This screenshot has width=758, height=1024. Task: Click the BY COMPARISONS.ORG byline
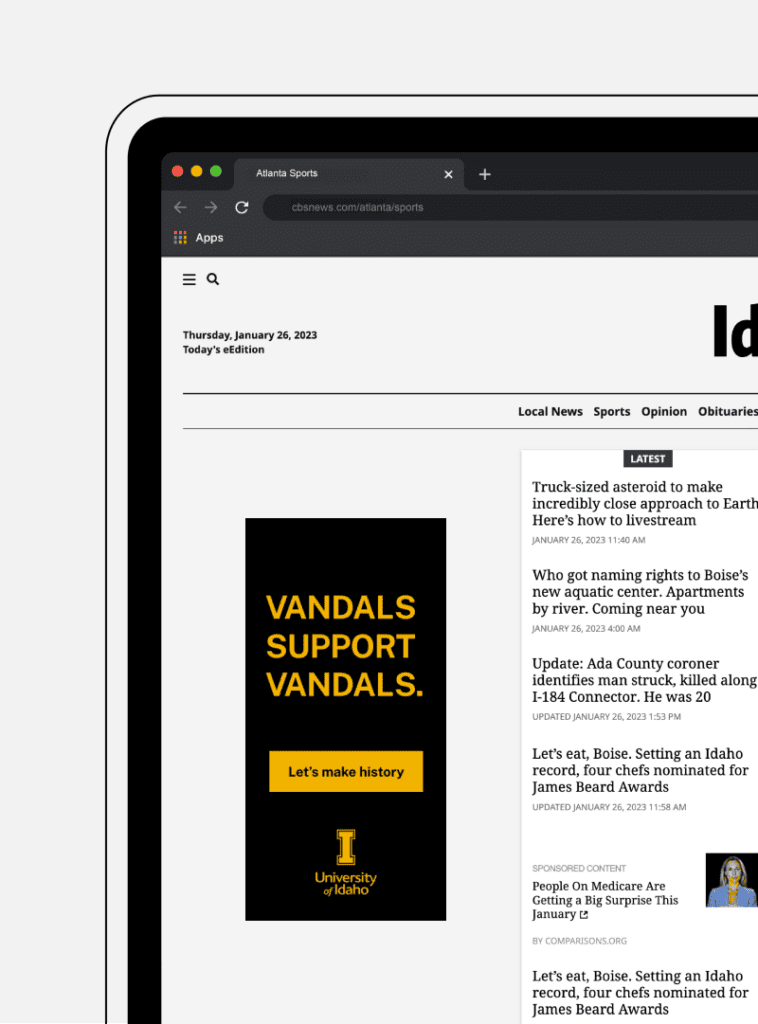[579, 941]
